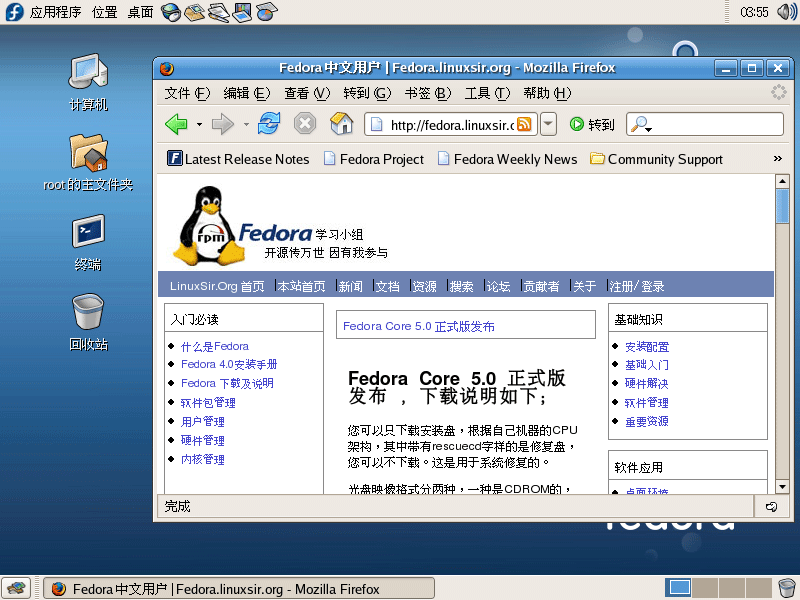Open the 计算机 desktop icon
This screenshot has width=800, height=600.
point(88,82)
